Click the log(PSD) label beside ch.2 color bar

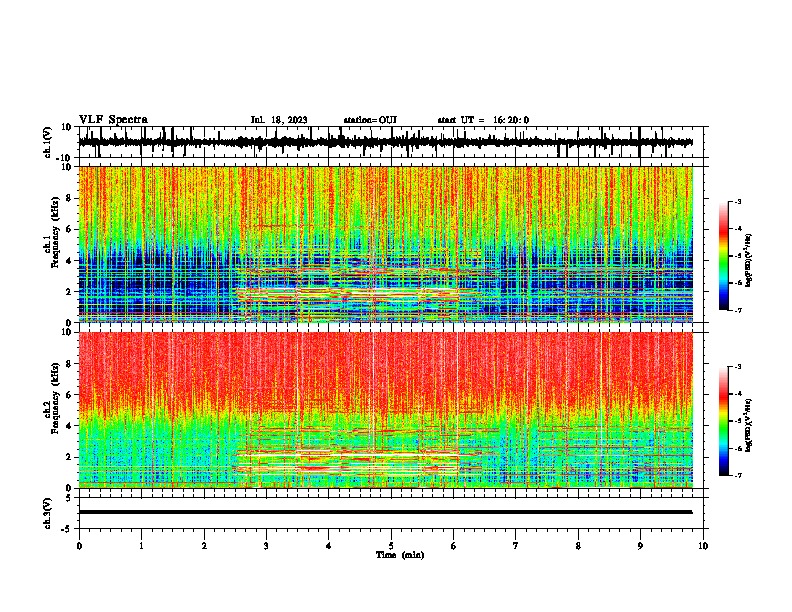pyautogui.click(x=748, y=425)
